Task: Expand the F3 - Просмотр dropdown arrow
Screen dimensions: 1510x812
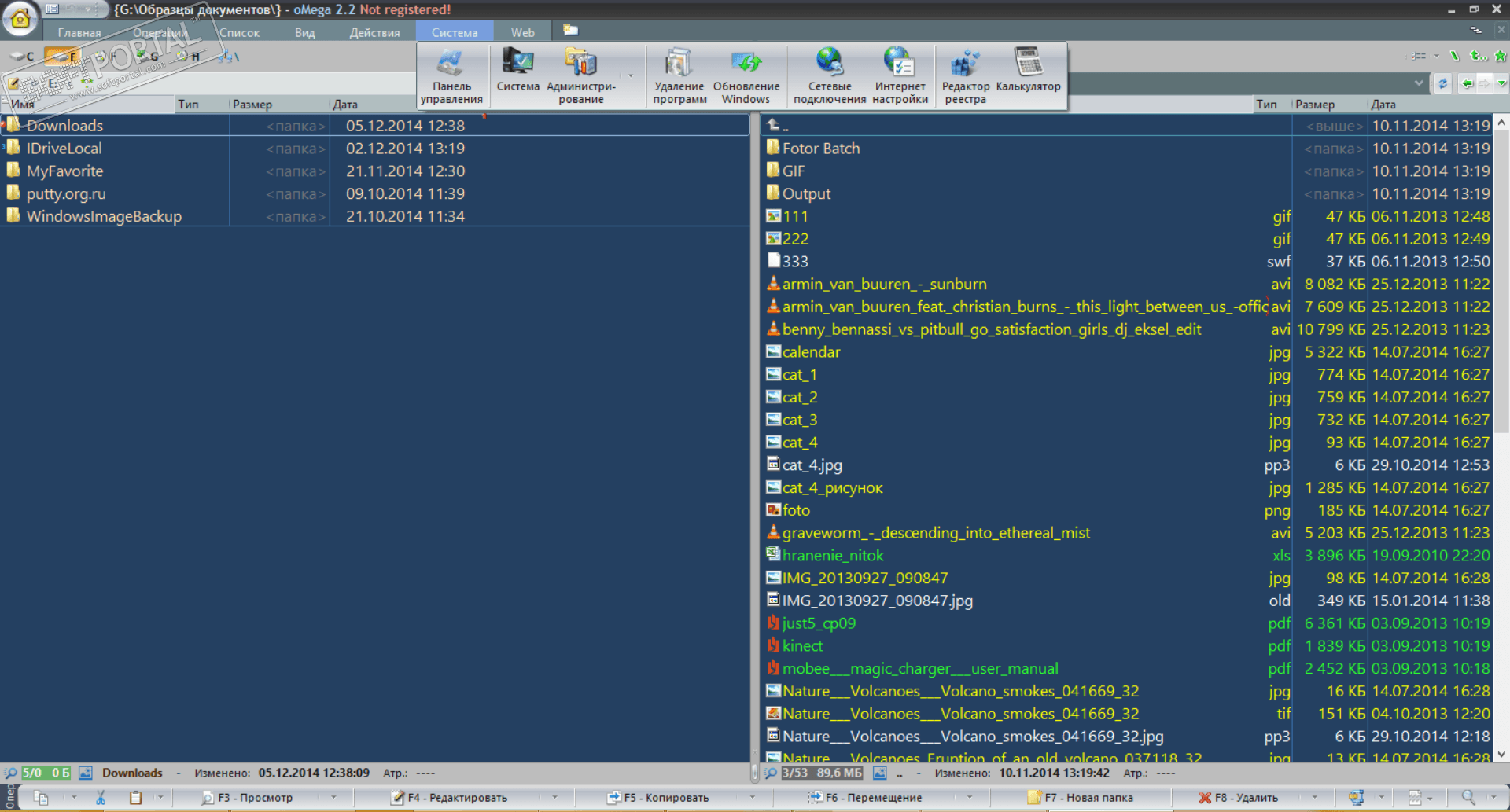Action: tap(333, 798)
